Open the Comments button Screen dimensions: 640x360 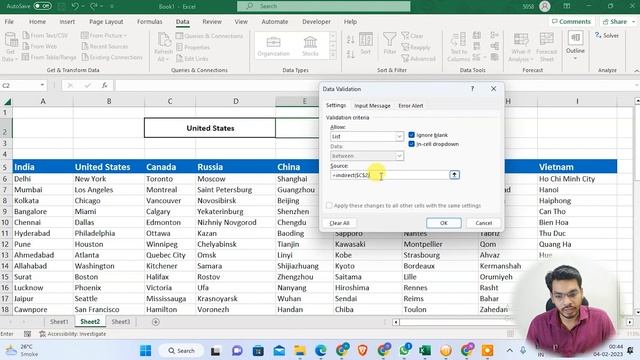point(571,22)
